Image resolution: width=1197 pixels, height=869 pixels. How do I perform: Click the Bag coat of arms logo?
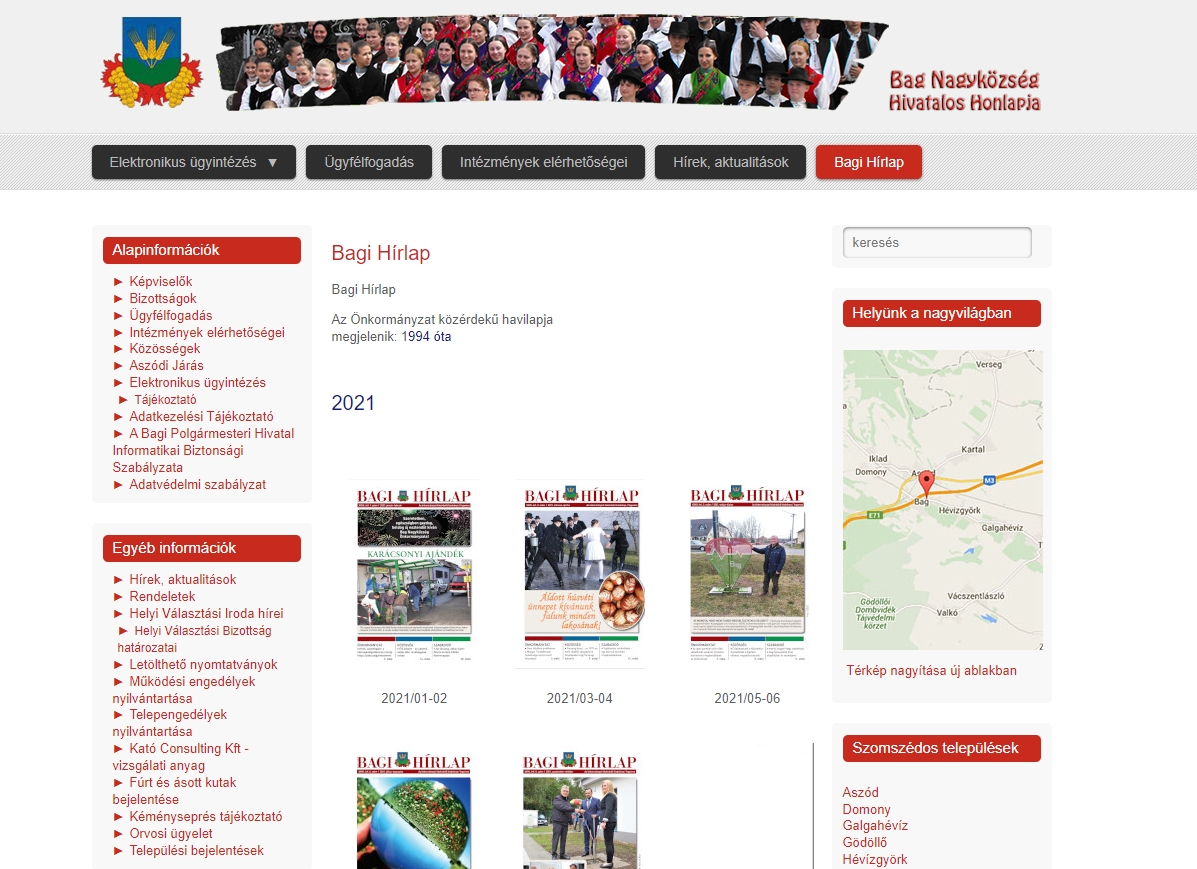point(152,62)
